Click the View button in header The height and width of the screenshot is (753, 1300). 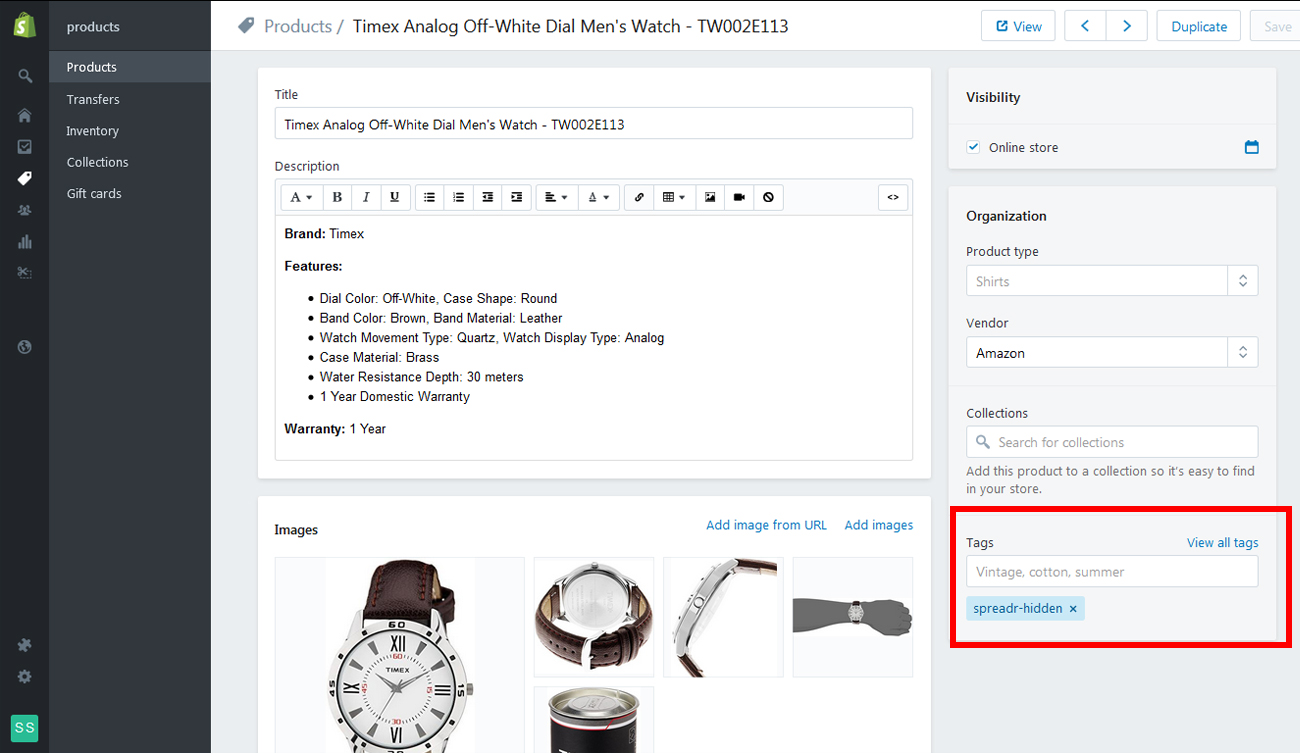1018,26
